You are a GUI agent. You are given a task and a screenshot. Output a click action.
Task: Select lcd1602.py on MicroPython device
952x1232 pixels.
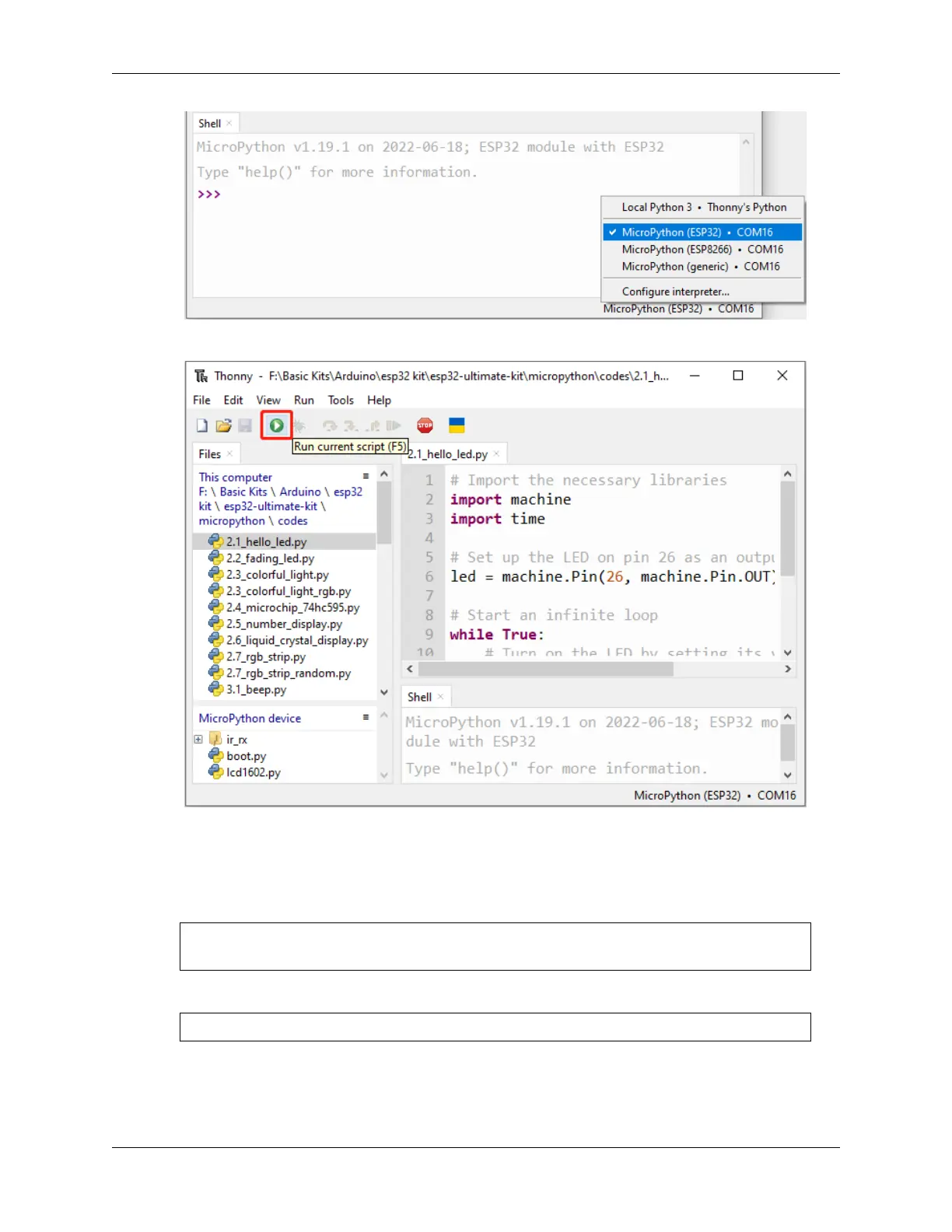(244, 772)
